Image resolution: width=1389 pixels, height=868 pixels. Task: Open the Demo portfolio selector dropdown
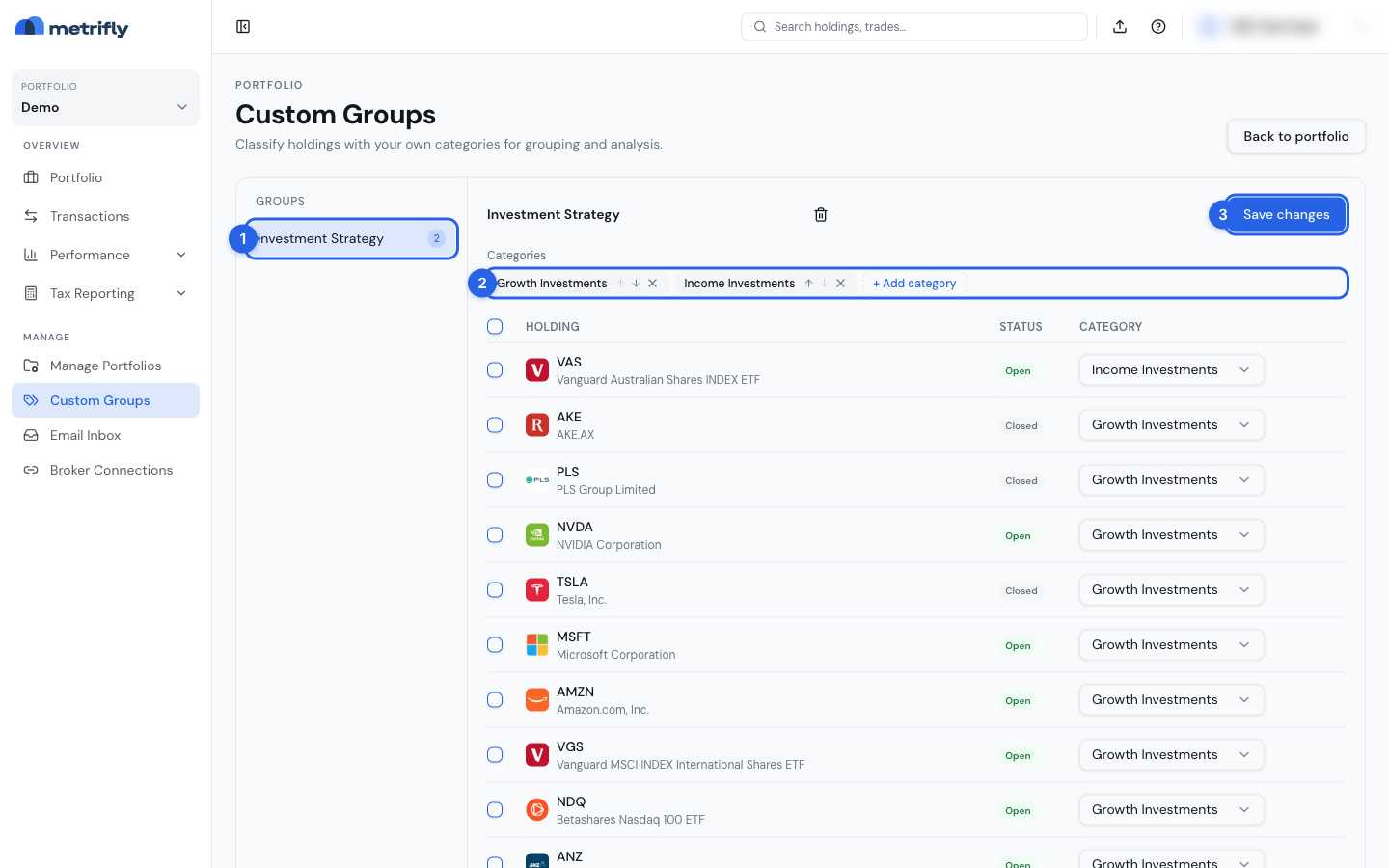(x=105, y=97)
